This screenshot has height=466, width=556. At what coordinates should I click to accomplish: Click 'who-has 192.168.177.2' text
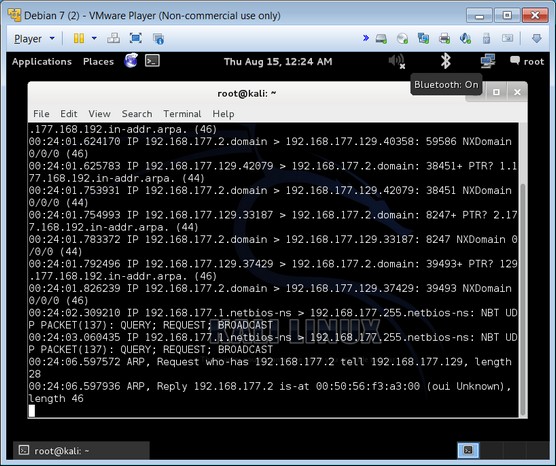pyautogui.click(x=270, y=362)
